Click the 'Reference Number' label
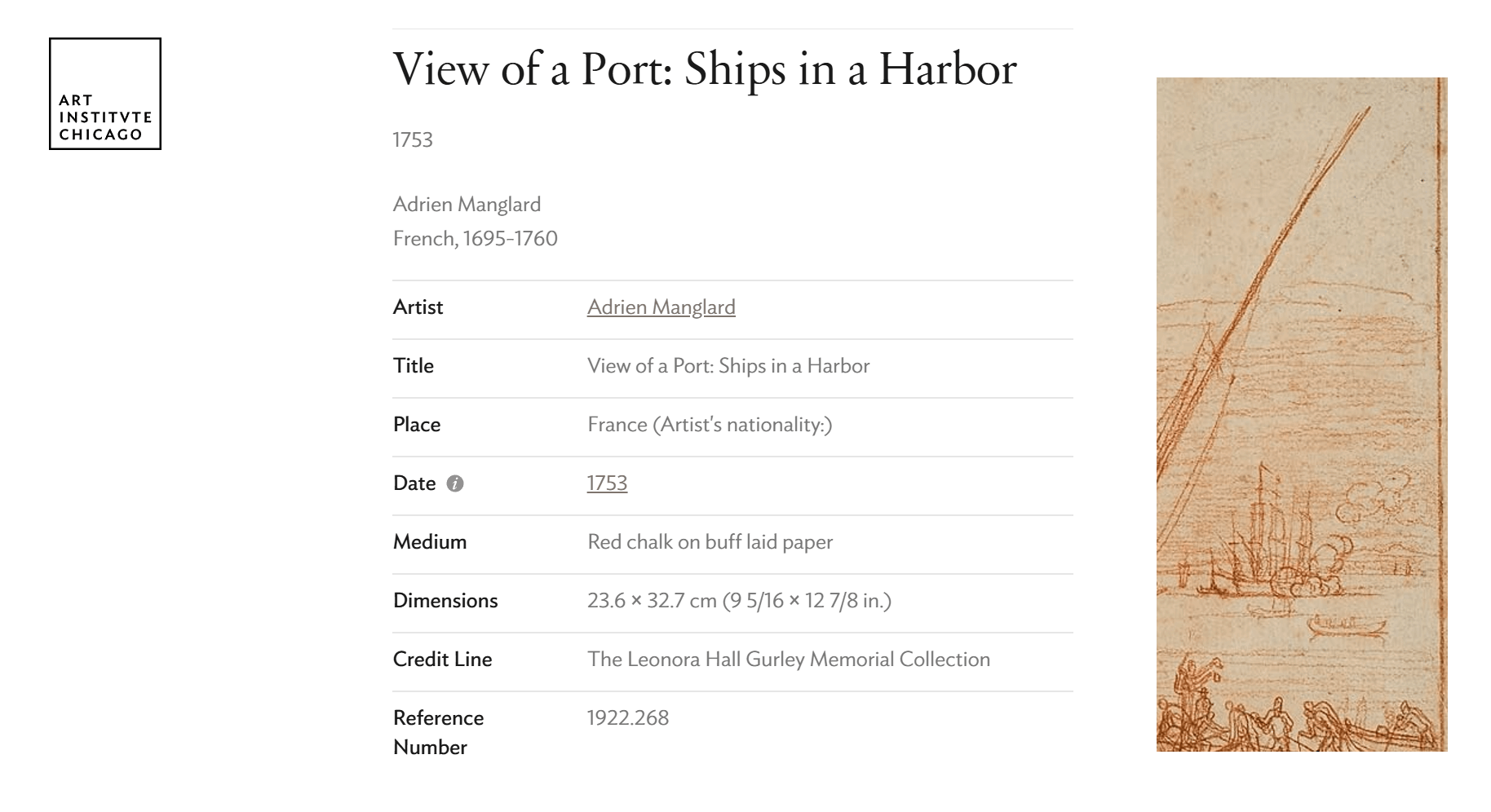This screenshot has width=1491, height=812. click(438, 732)
